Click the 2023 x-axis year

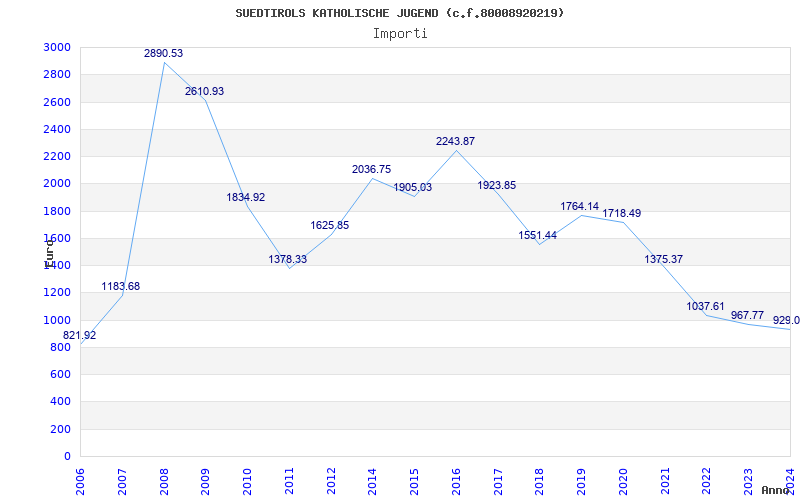point(748,481)
